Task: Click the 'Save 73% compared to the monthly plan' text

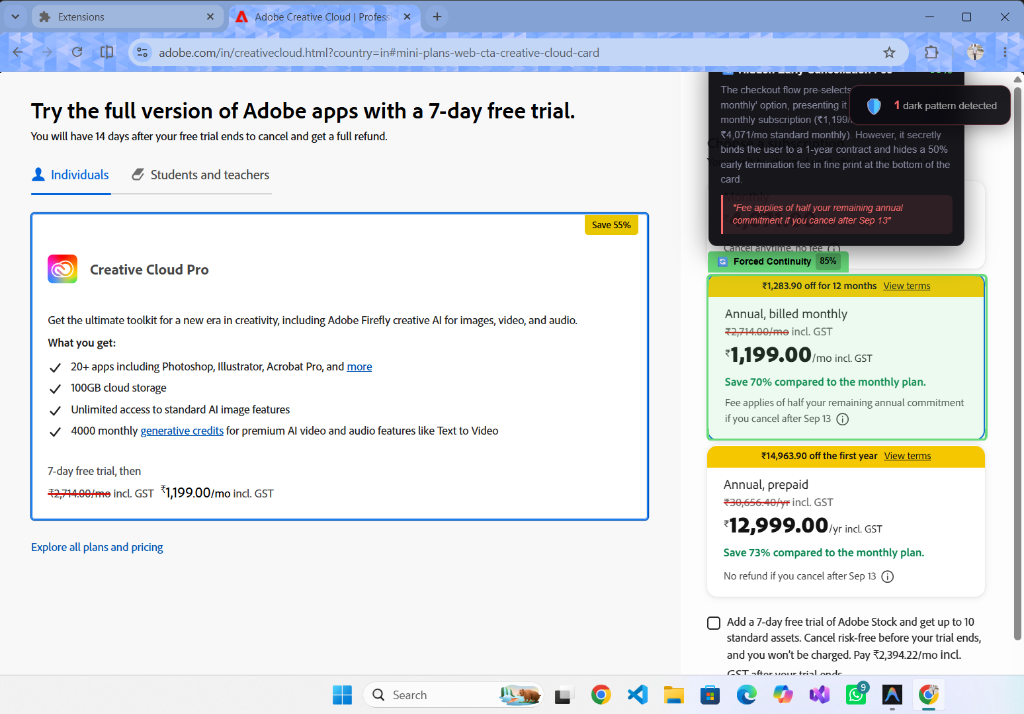Action: (824, 553)
